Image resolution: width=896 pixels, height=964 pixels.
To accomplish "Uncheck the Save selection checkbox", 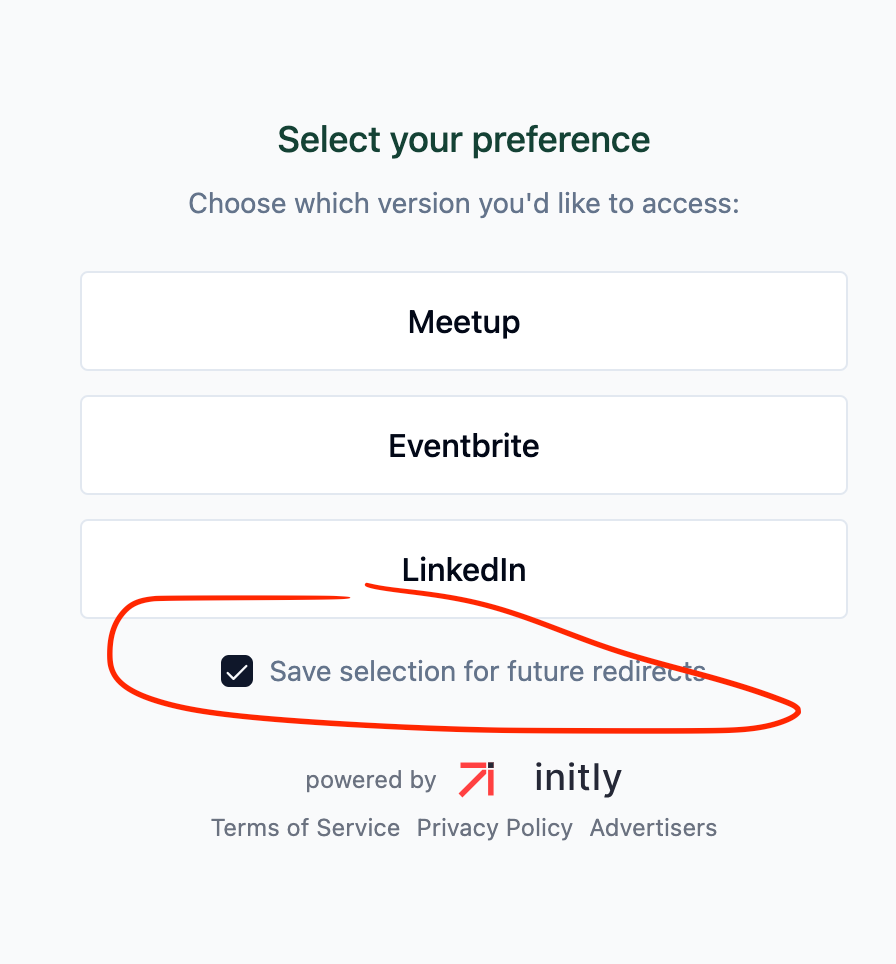I will [x=237, y=671].
